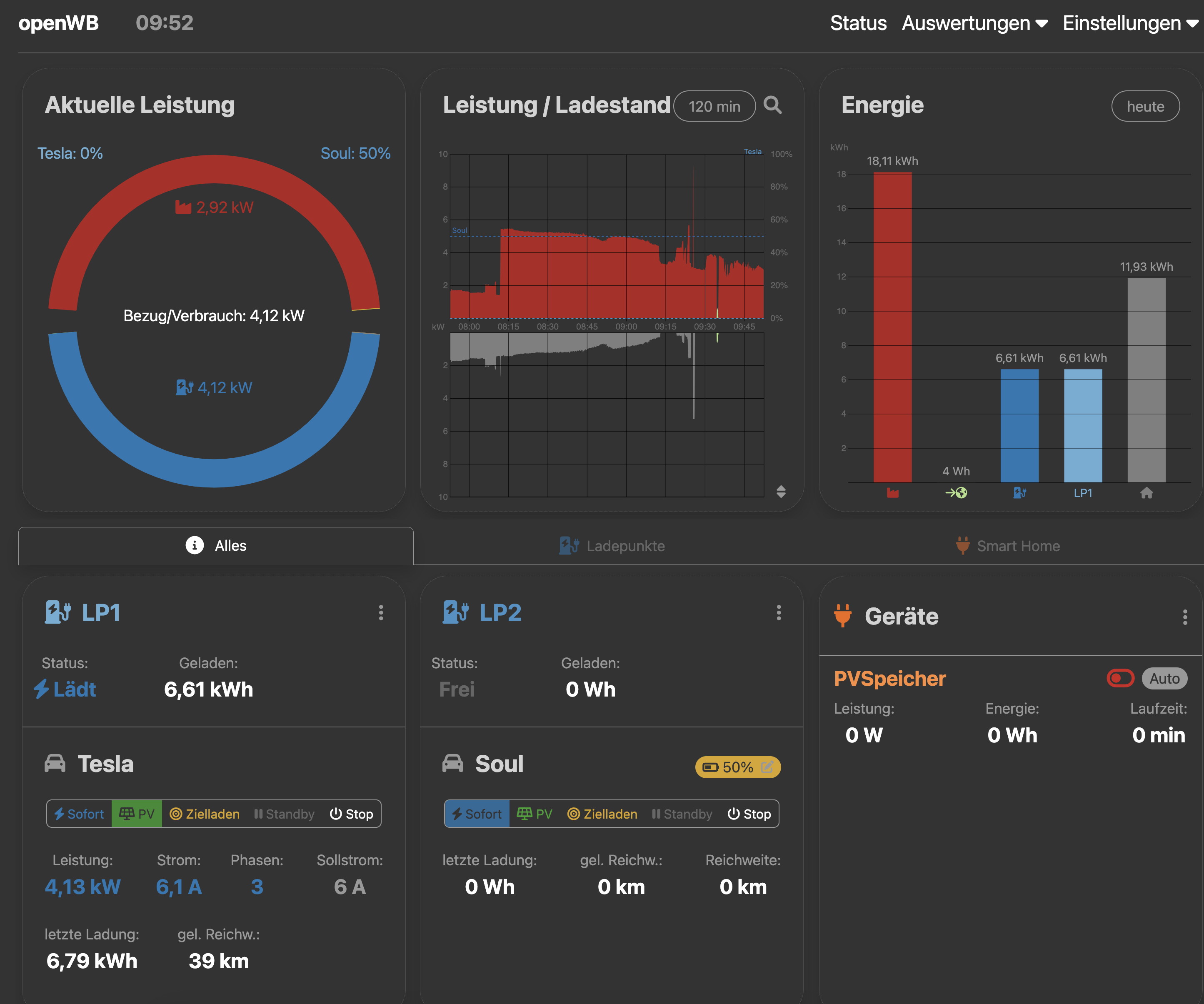This screenshot has height=1004, width=1204.
Task: Click the red grid bar in energy chart
Action: click(892, 327)
